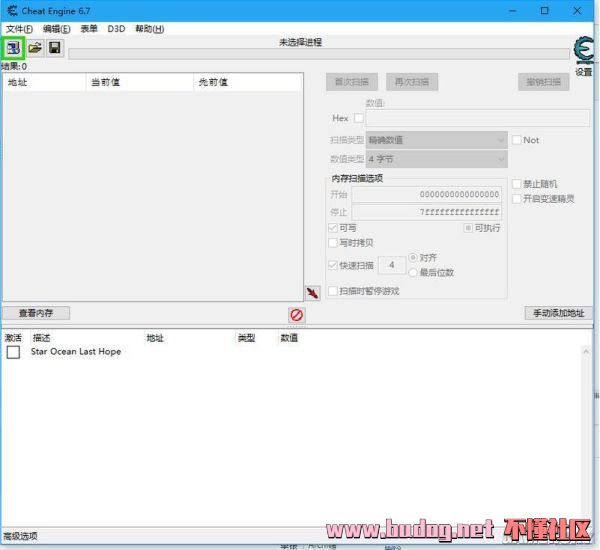600x550 pixels.
Task: Click the 地址 column header in results
Action: pyautogui.click(x=44, y=82)
